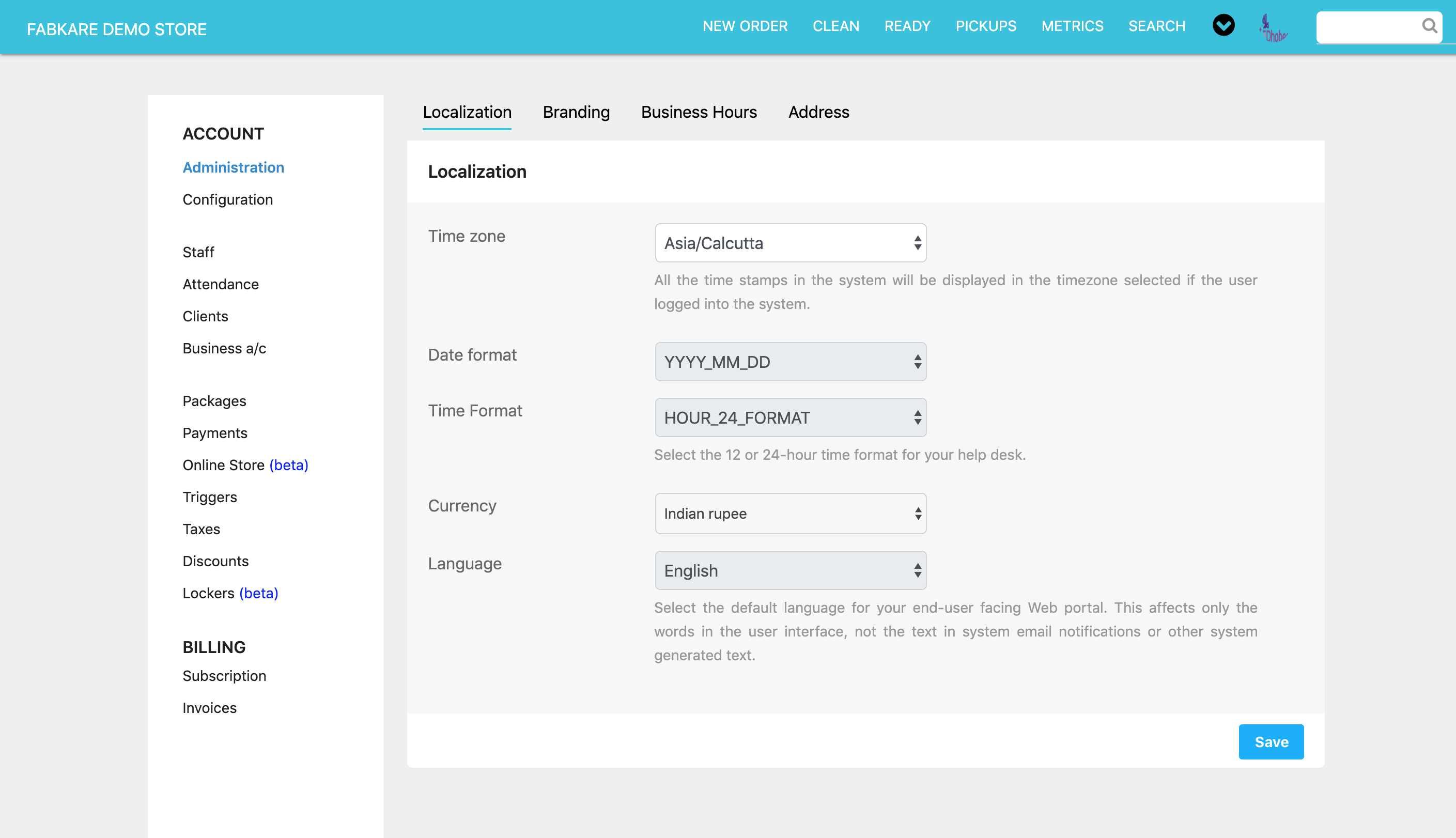Click the magnifier search icon

click(1429, 26)
